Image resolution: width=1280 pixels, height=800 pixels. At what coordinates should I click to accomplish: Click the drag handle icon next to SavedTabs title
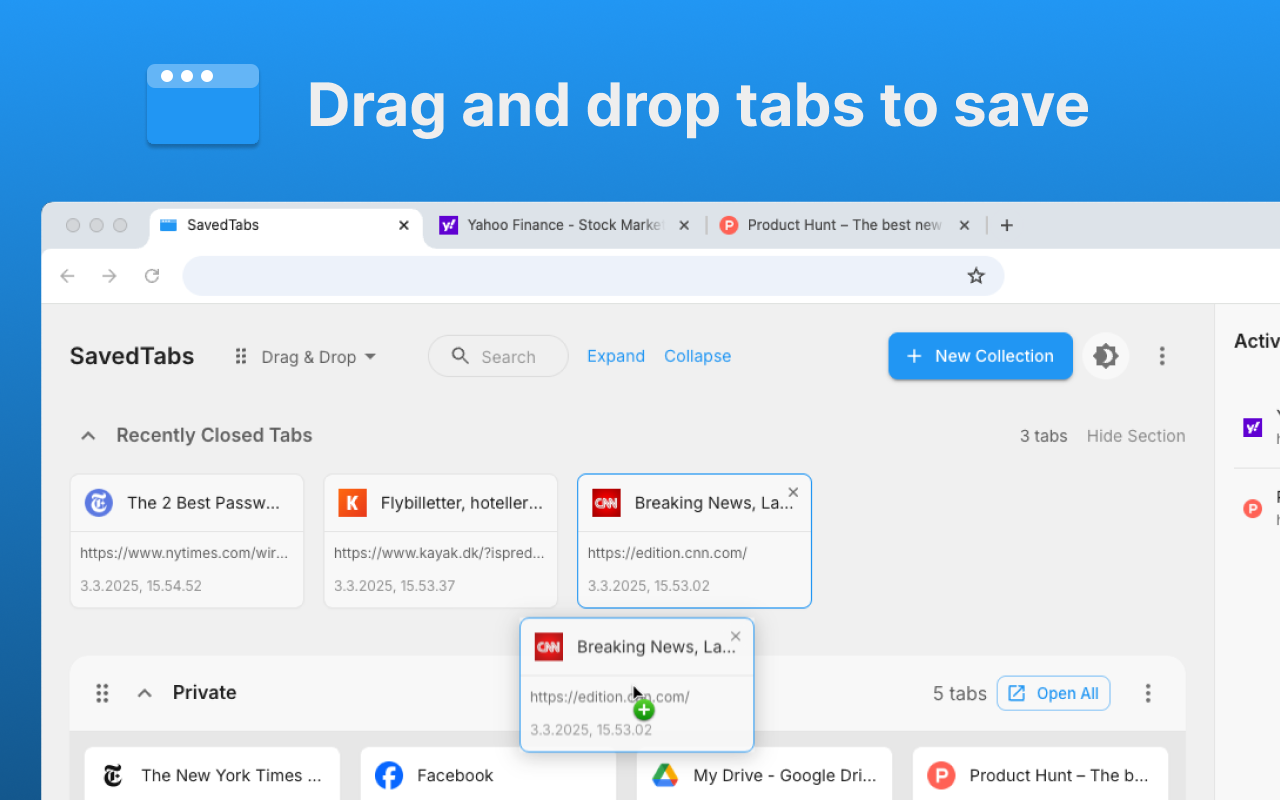pyautogui.click(x=240, y=356)
